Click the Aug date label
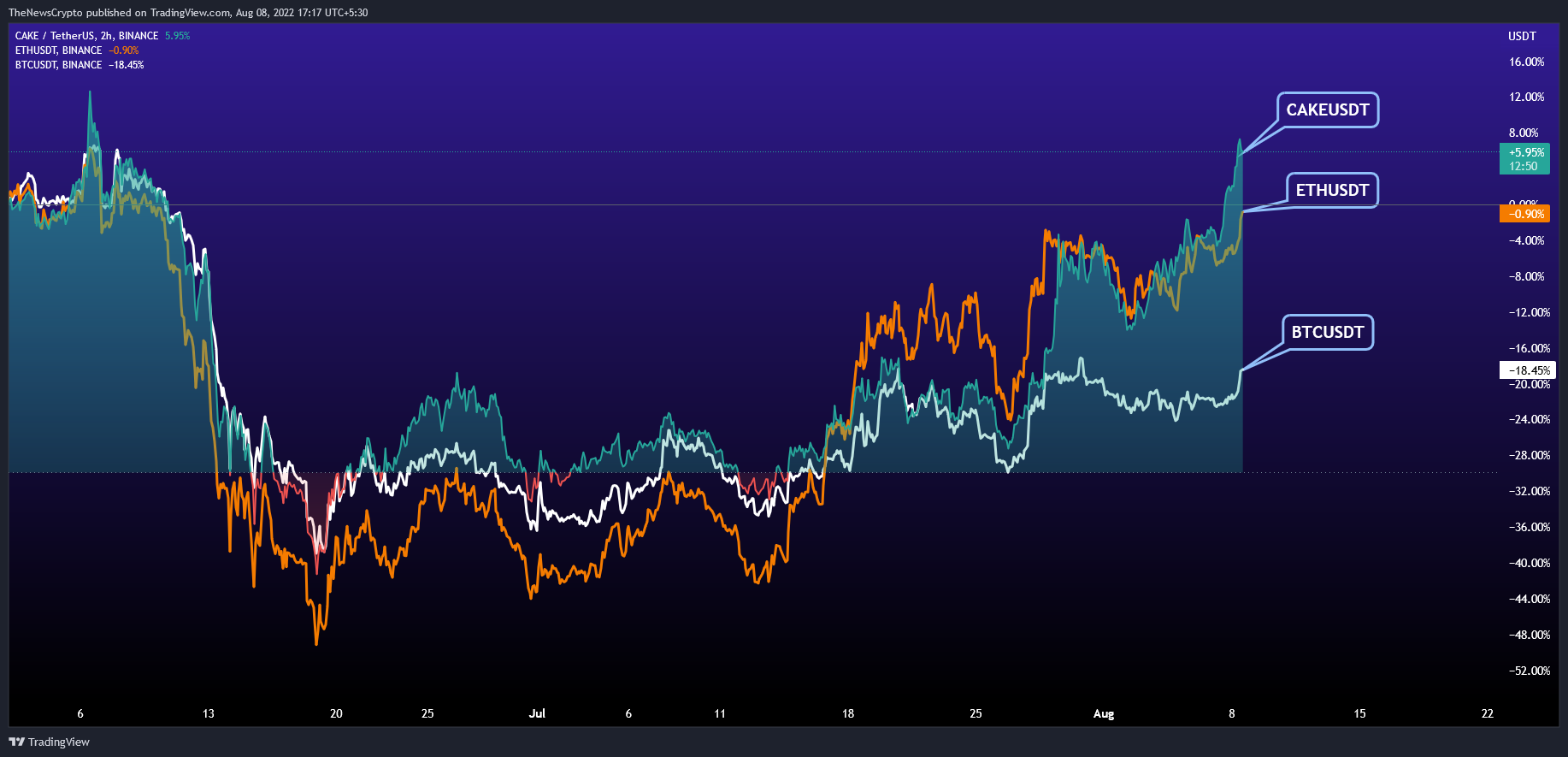The width and height of the screenshot is (1568, 757). pos(1104,713)
